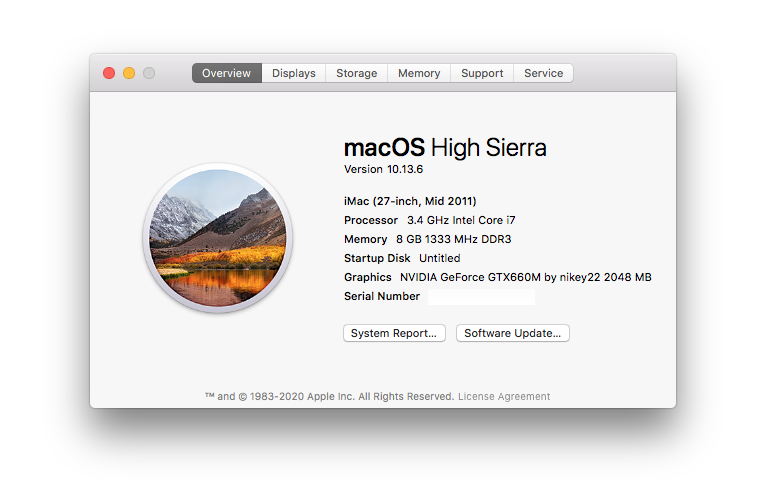This screenshot has height=496, width=775.
Task: Click the macOS High Sierra title
Action: click(x=445, y=148)
